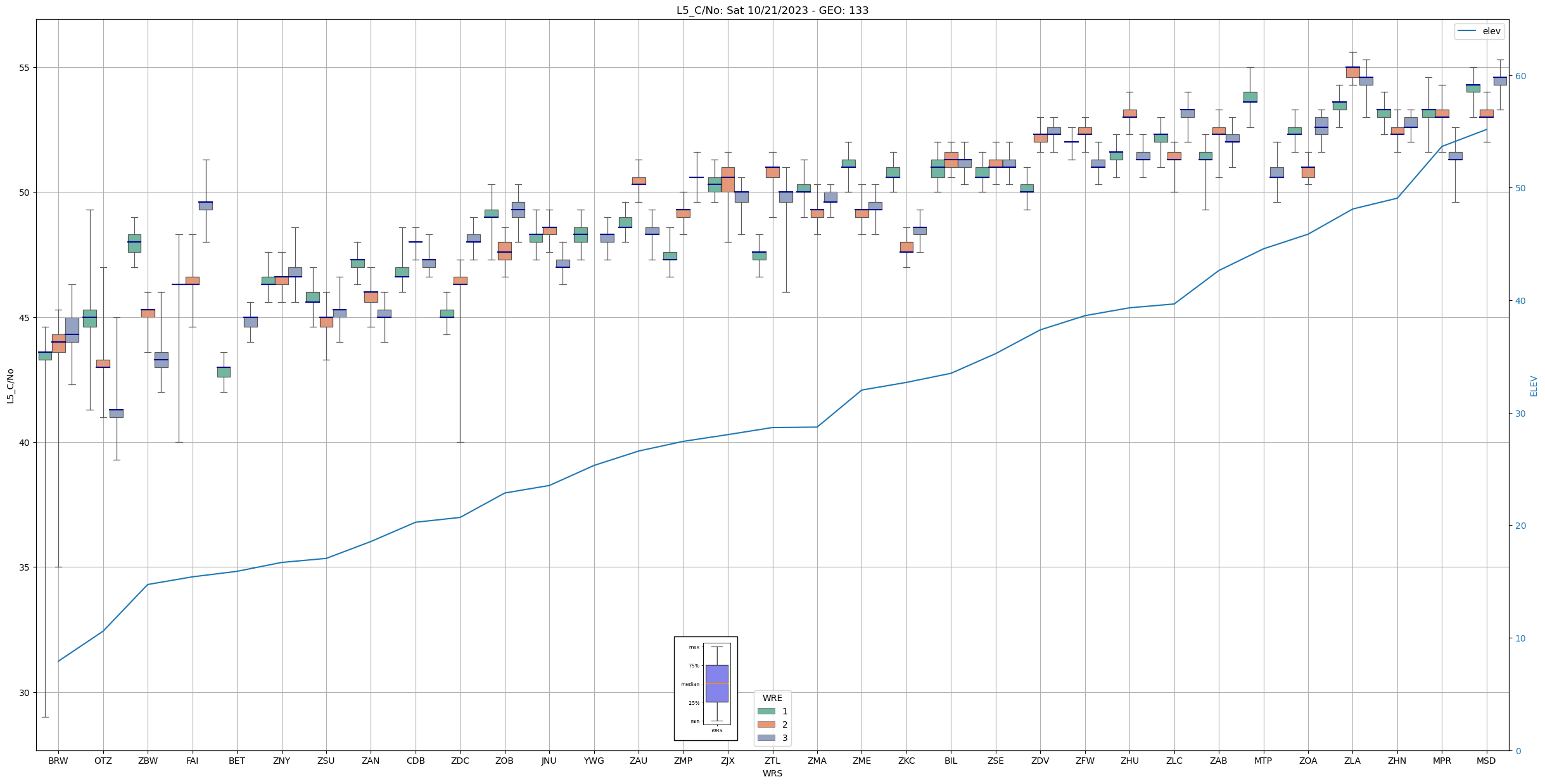Click the ZBW x-axis label
This screenshot has width=1545, height=784.
point(148,761)
